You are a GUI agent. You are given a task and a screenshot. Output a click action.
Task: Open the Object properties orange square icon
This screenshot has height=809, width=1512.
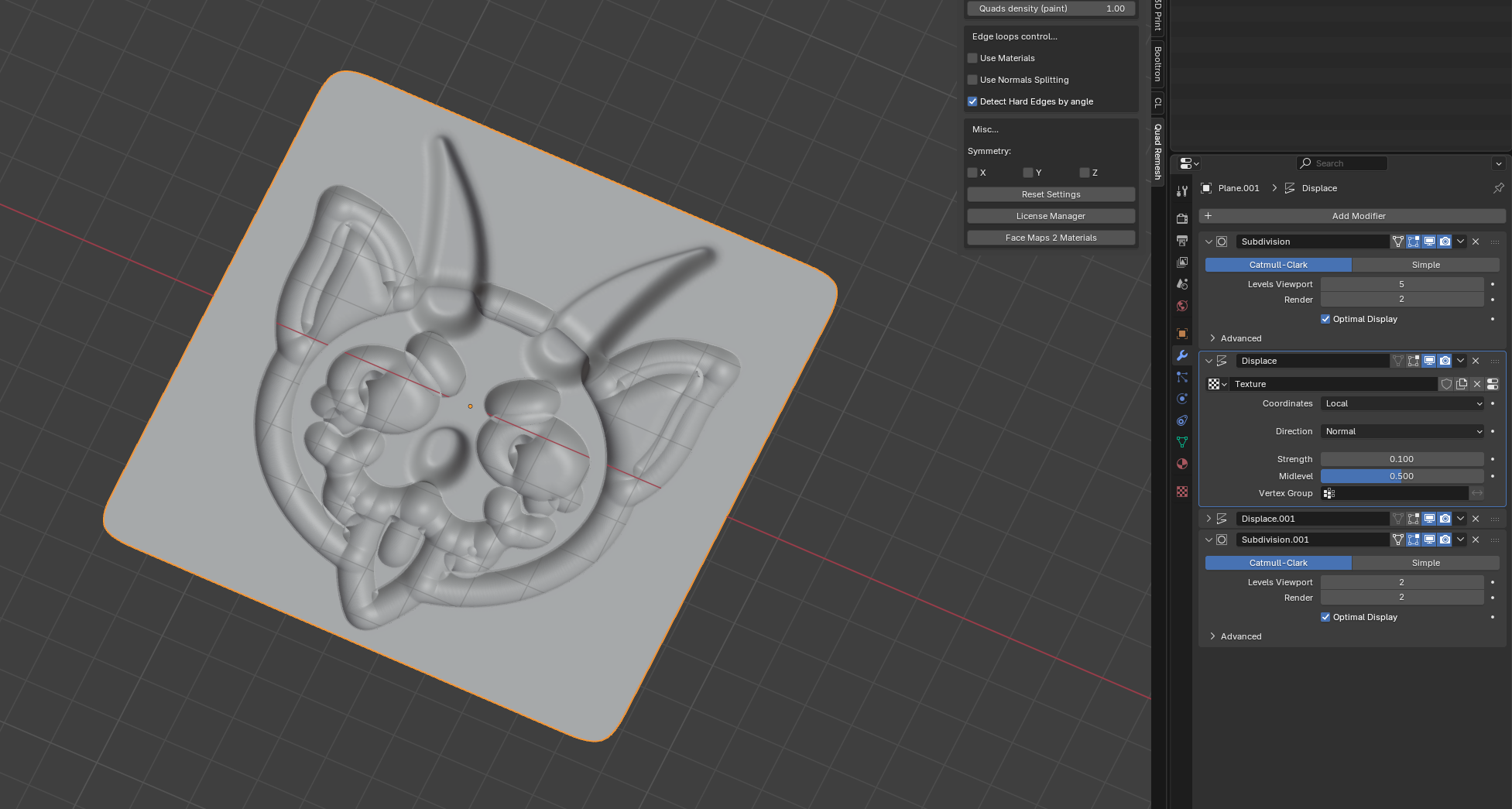tap(1181, 334)
